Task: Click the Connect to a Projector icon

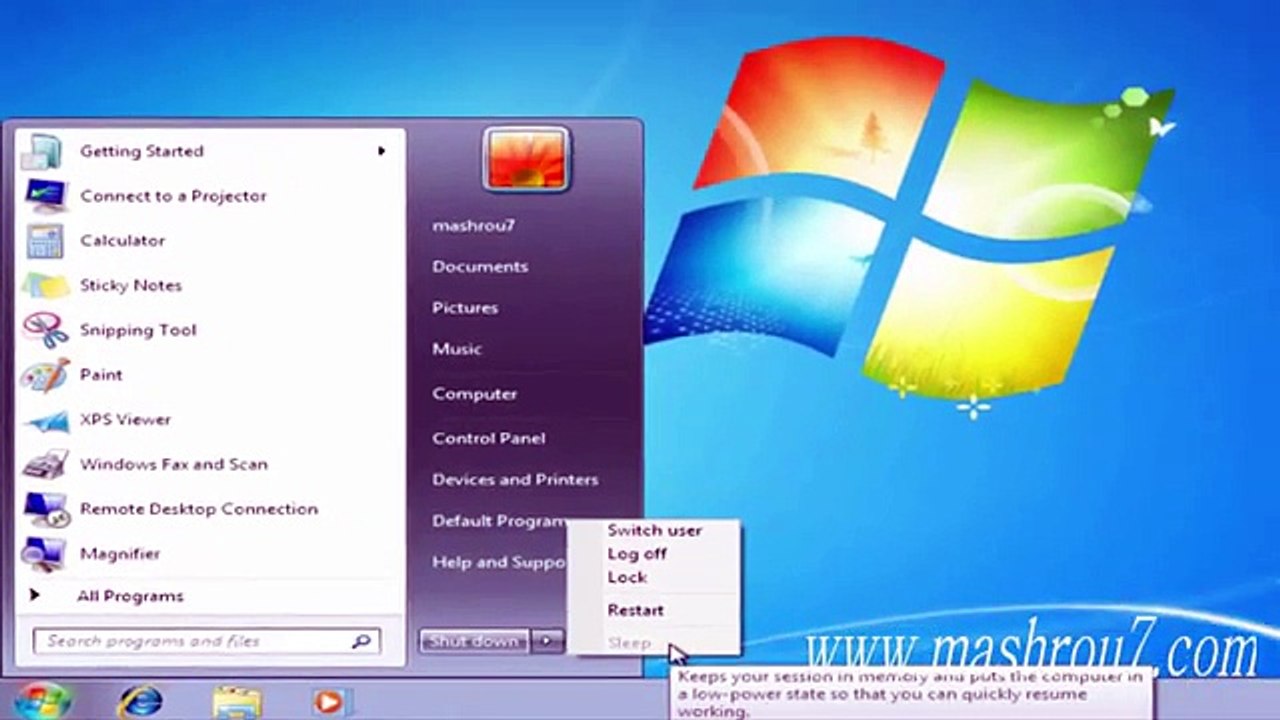Action: (x=44, y=196)
